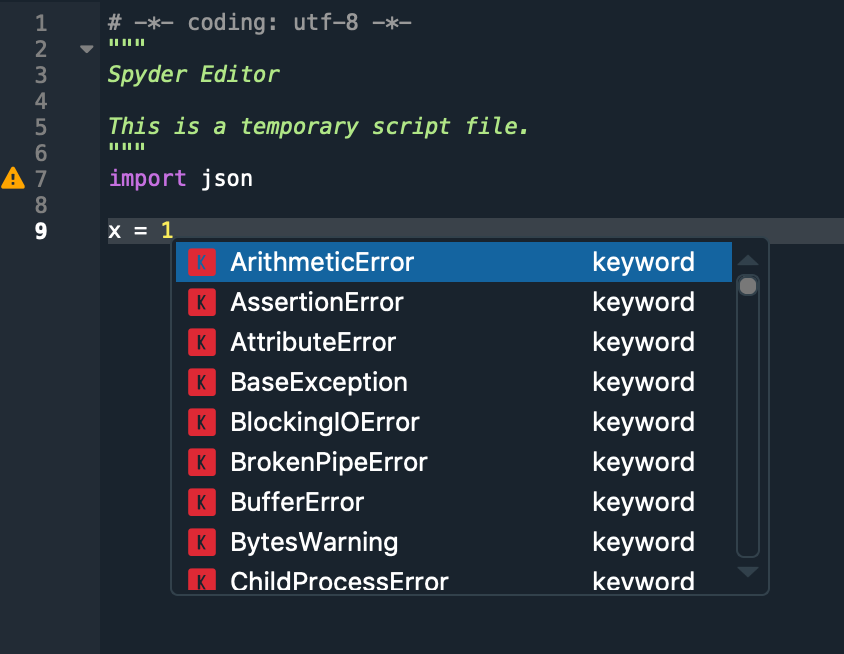This screenshot has height=654, width=844.
Task: Choose the highlighted ArithmeticError suggestion
Action: (320, 261)
